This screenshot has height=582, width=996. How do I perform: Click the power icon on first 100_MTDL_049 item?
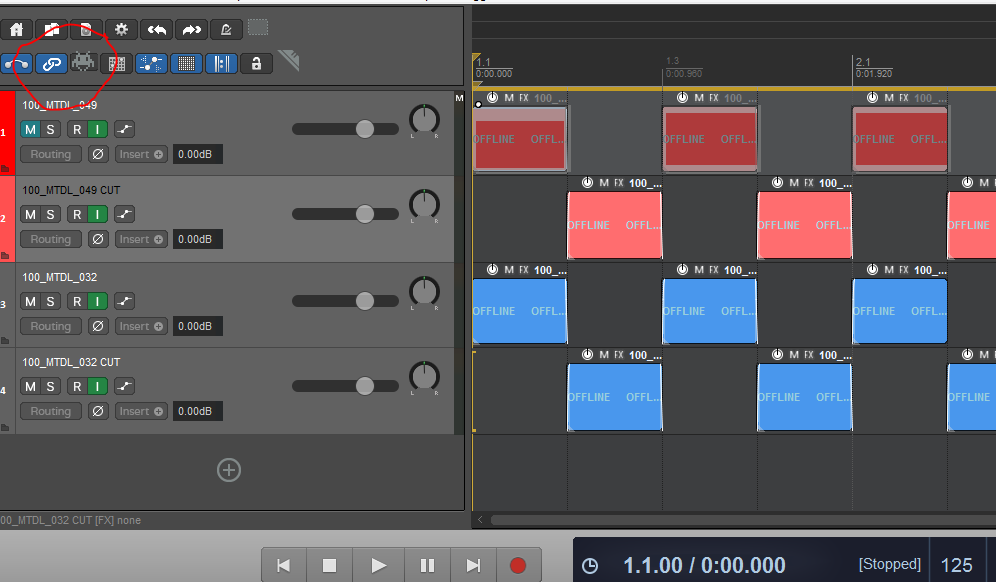coord(492,98)
